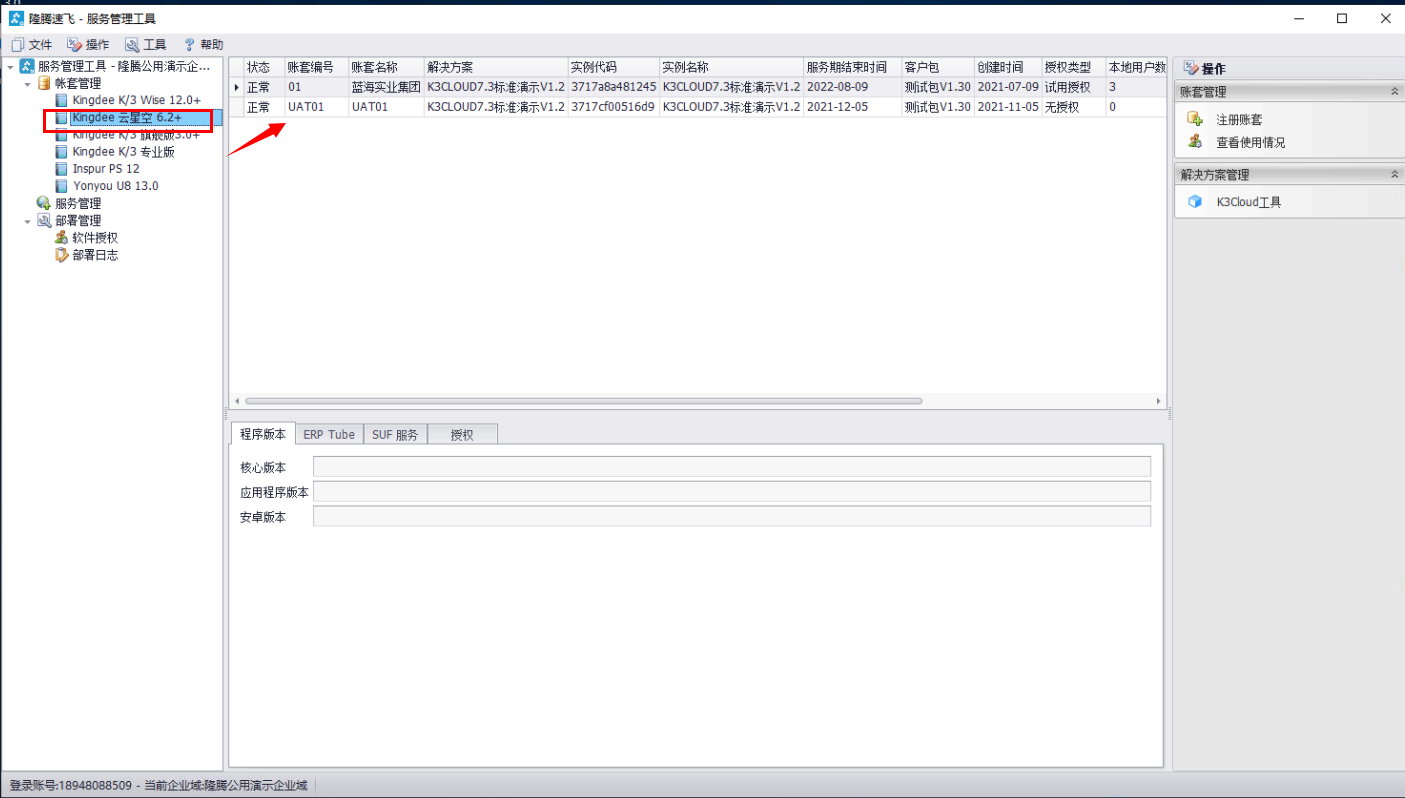Select Inspur PS 12 in tree

[x=106, y=169]
